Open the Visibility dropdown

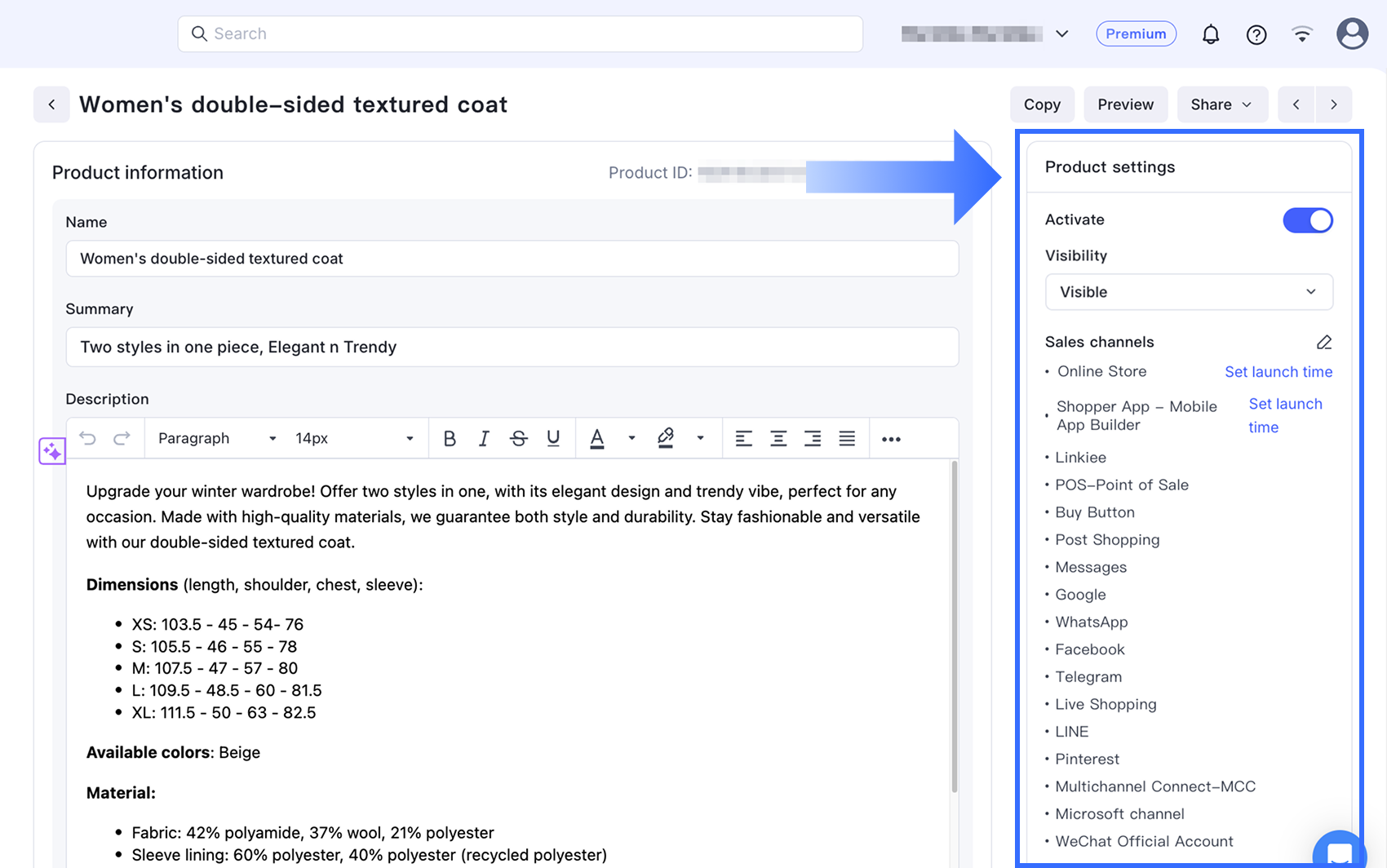[x=1189, y=292]
